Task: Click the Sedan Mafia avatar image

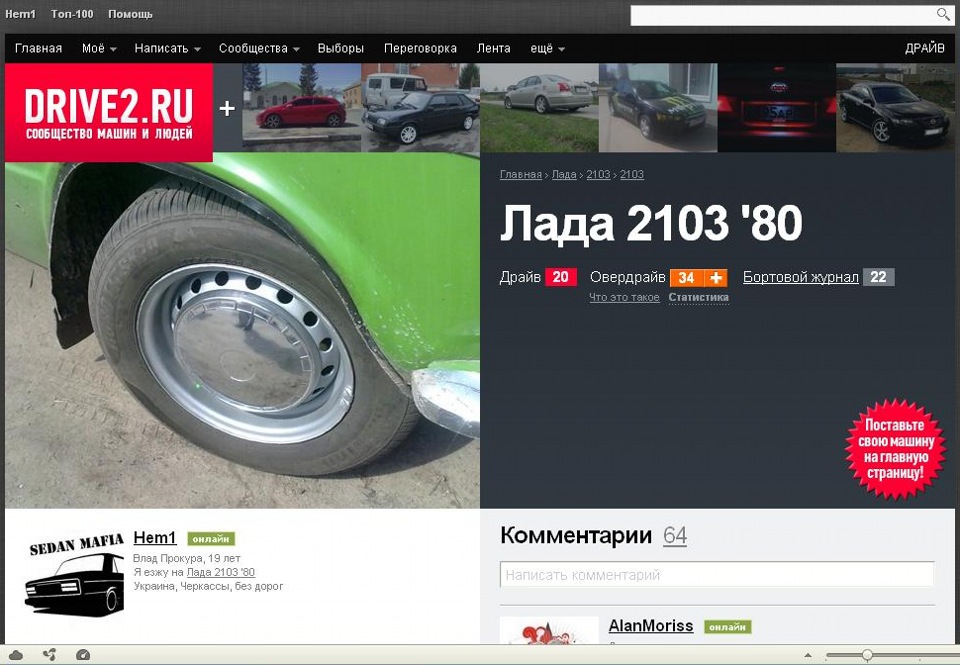Action: [x=75, y=574]
